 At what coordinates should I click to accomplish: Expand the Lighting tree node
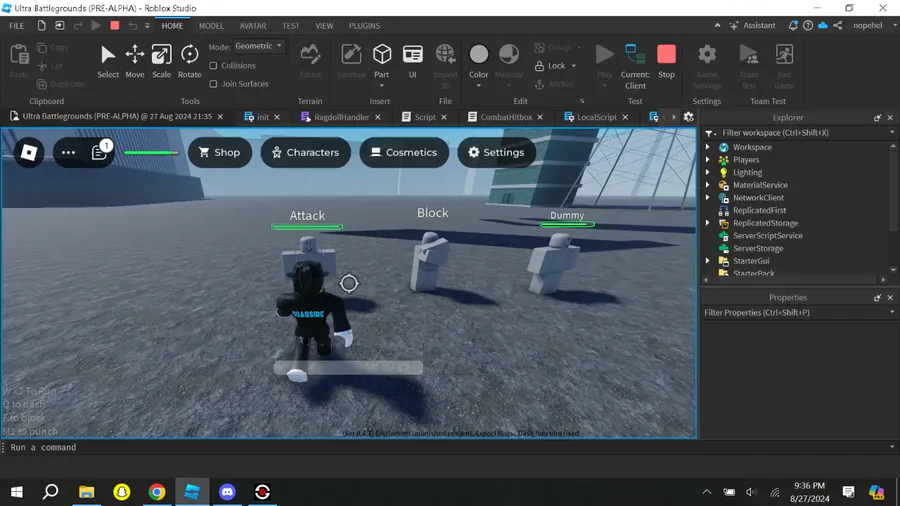click(x=708, y=172)
